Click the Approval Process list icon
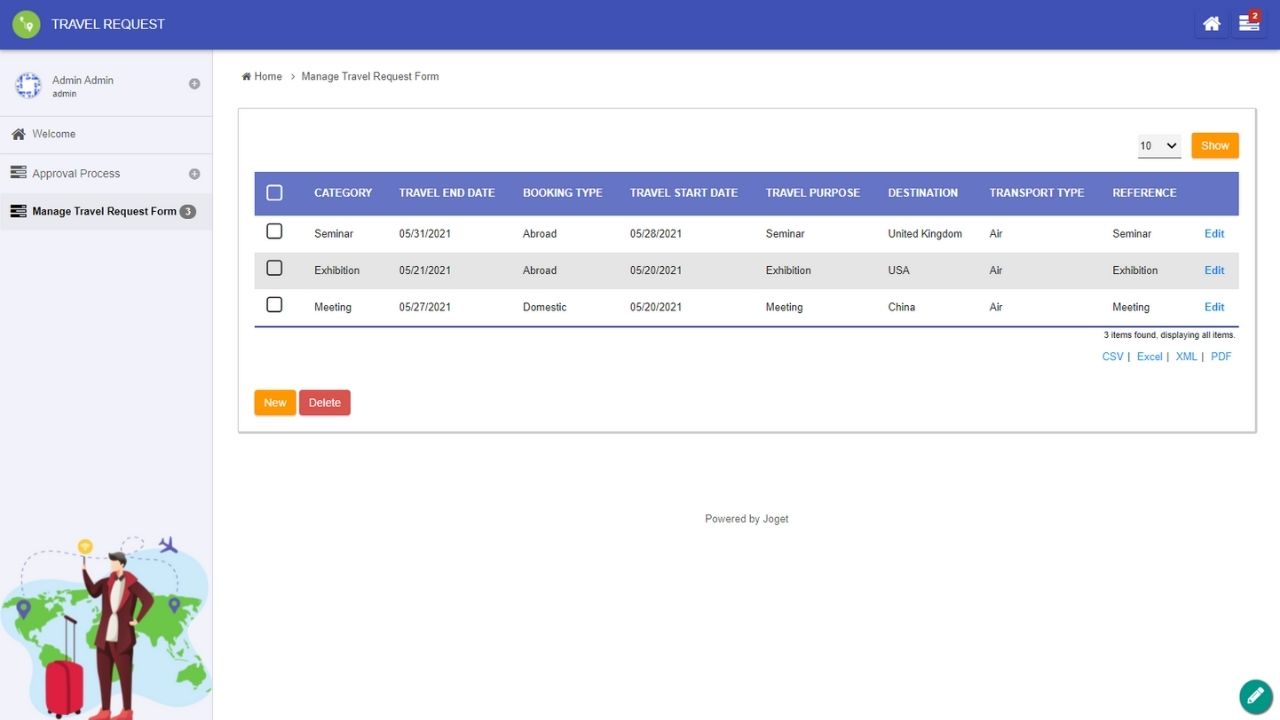Image resolution: width=1280 pixels, height=720 pixels. point(18,173)
